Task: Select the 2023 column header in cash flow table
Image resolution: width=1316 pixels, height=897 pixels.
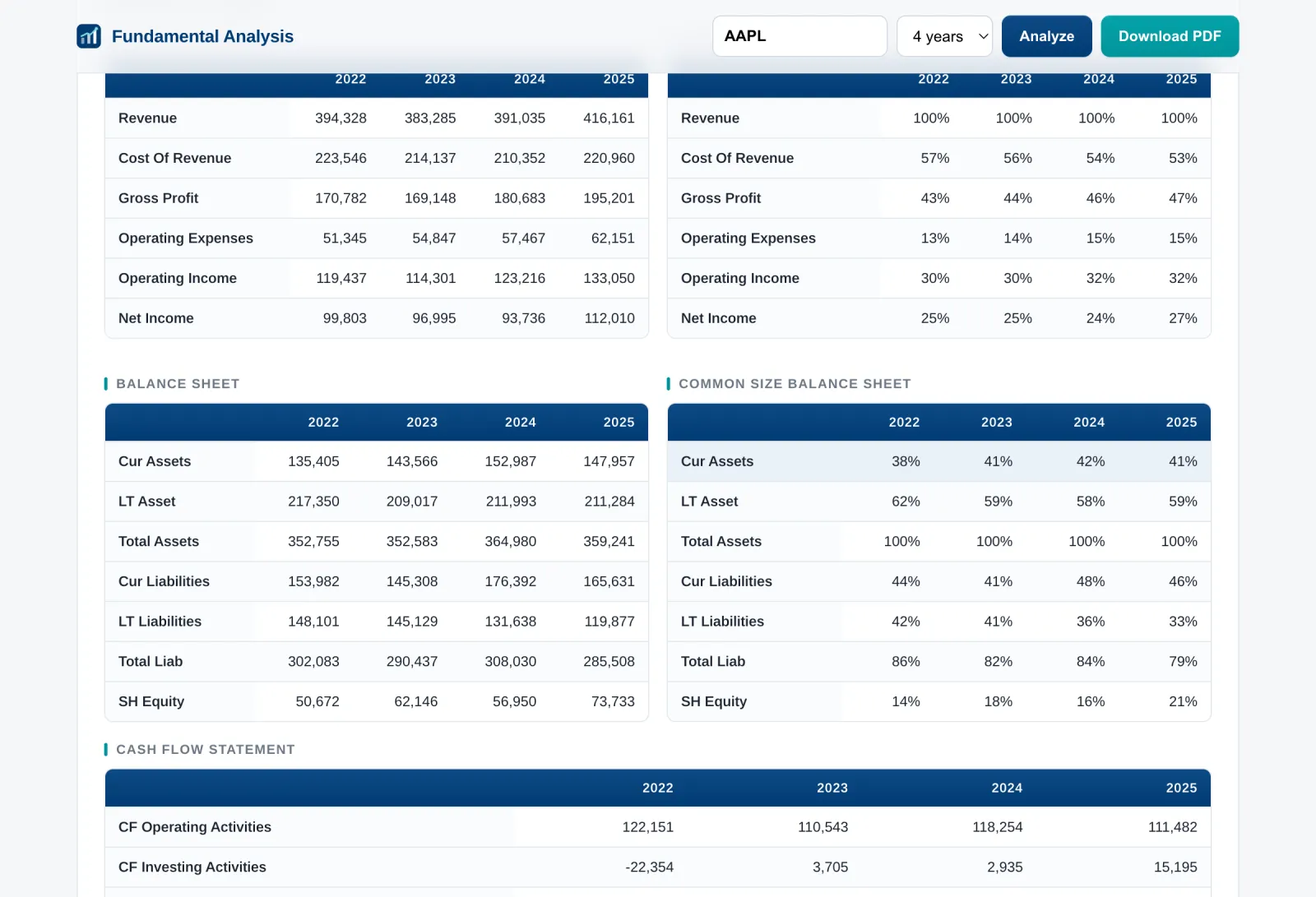Action: point(832,788)
